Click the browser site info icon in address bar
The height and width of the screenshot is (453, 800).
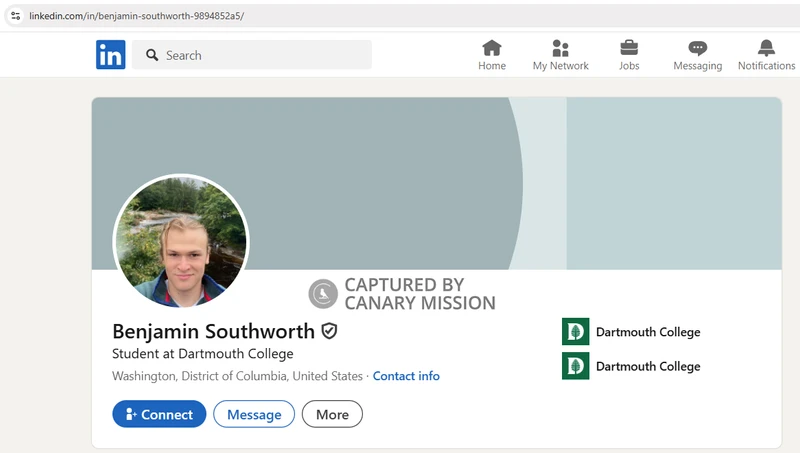coord(16,16)
